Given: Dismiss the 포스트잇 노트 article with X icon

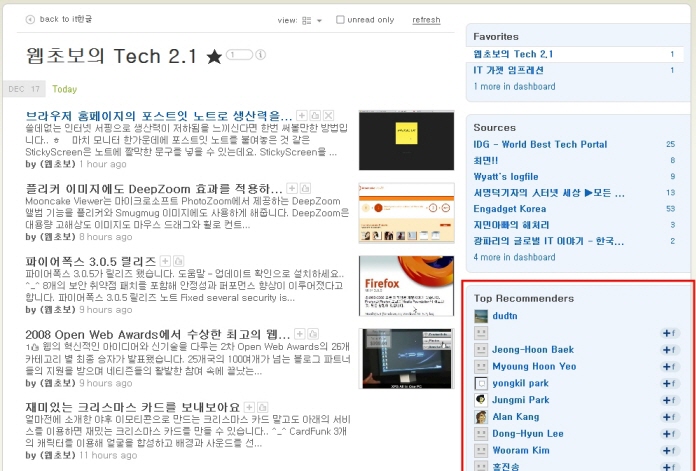Looking at the screenshot, I should tap(328, 116).
